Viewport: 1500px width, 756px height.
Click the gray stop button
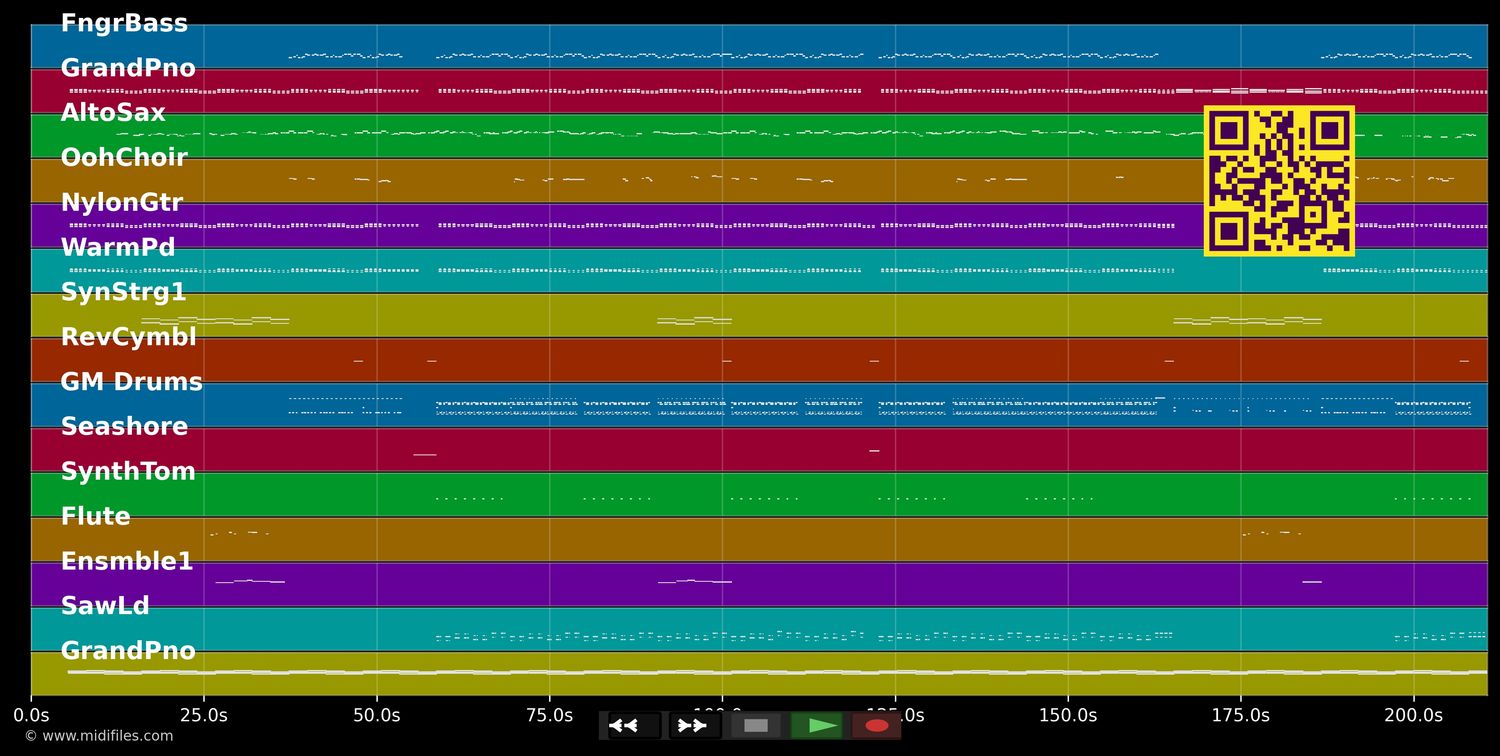pyautogui.click(x=756, y=726)
